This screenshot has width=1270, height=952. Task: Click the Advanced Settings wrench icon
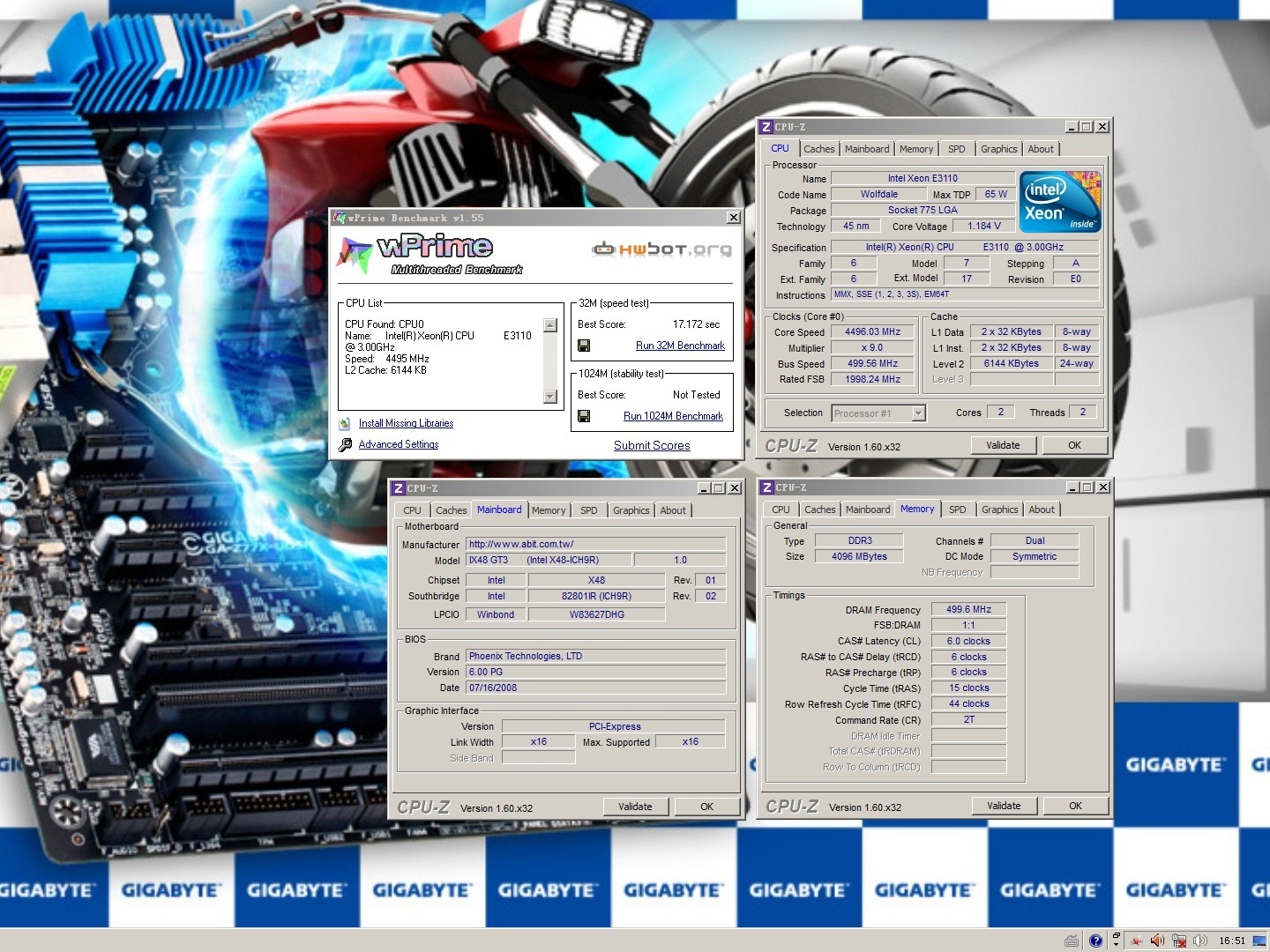point(345,444)
